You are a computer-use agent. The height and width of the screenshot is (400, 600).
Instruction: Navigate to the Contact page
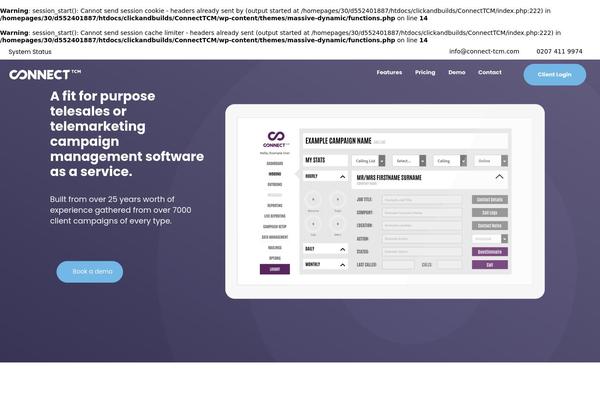pos(489,72)
